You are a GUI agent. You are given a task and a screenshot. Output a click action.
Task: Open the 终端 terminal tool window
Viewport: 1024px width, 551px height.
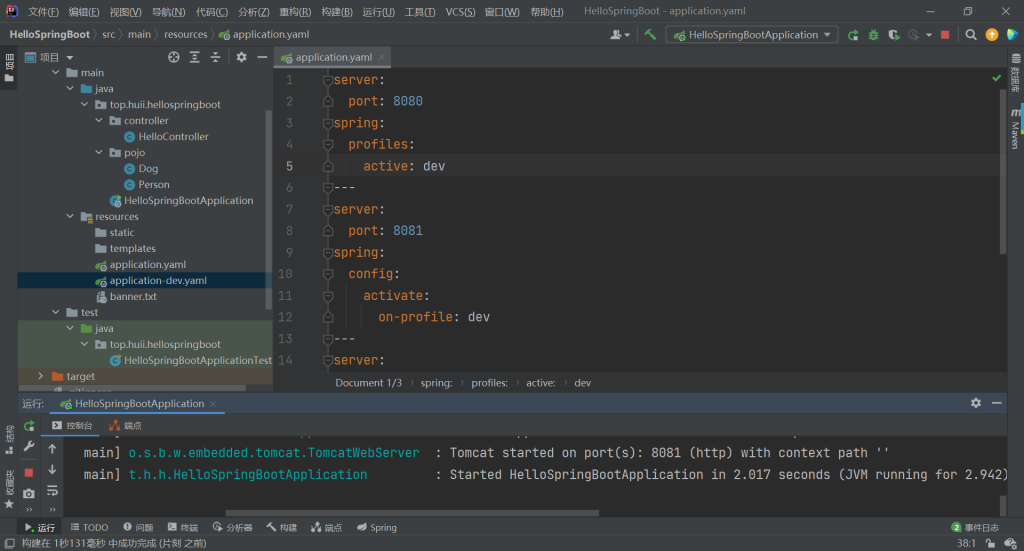[x=187, y=527]
